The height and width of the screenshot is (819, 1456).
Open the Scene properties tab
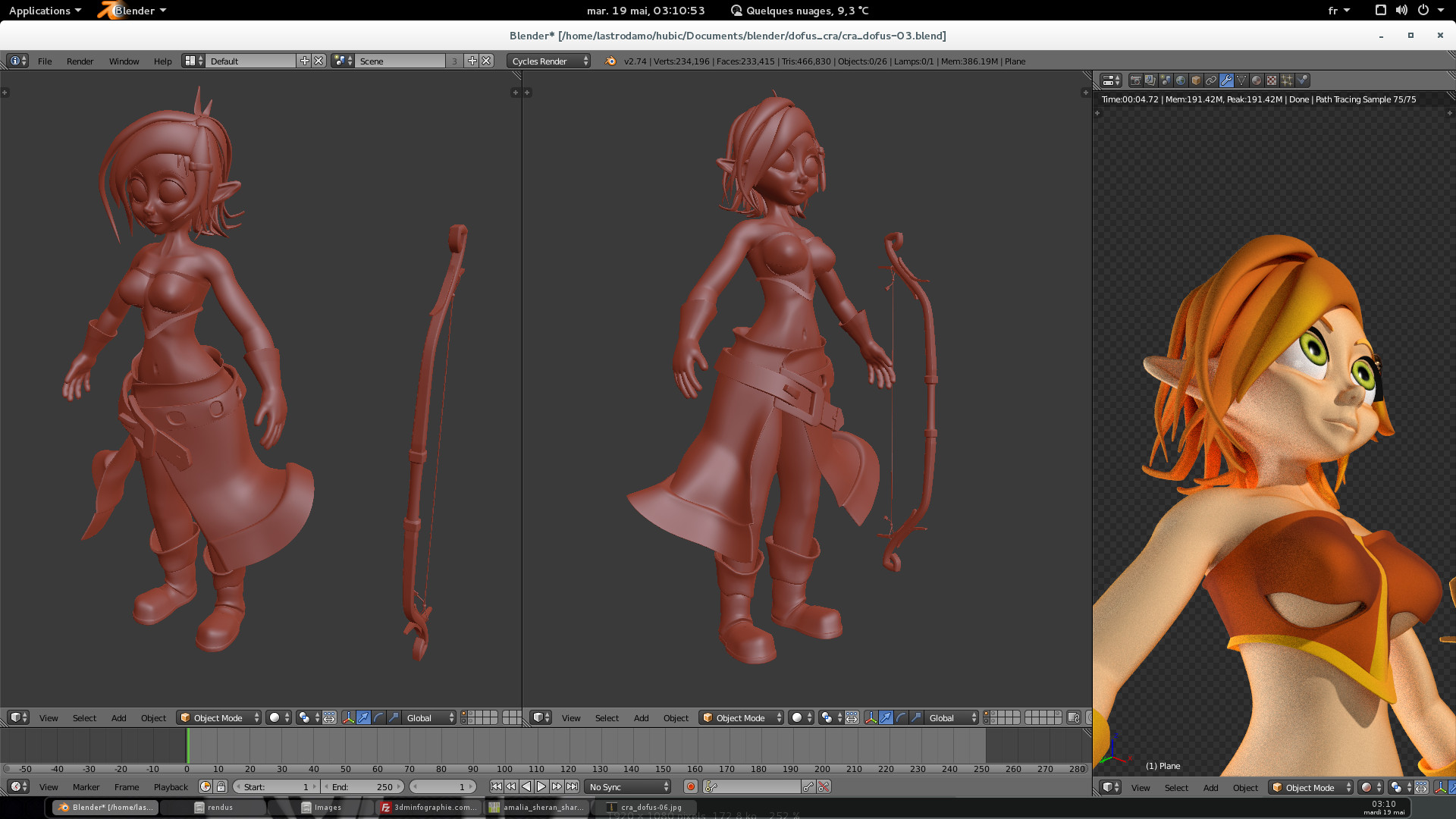[1166, 80]
